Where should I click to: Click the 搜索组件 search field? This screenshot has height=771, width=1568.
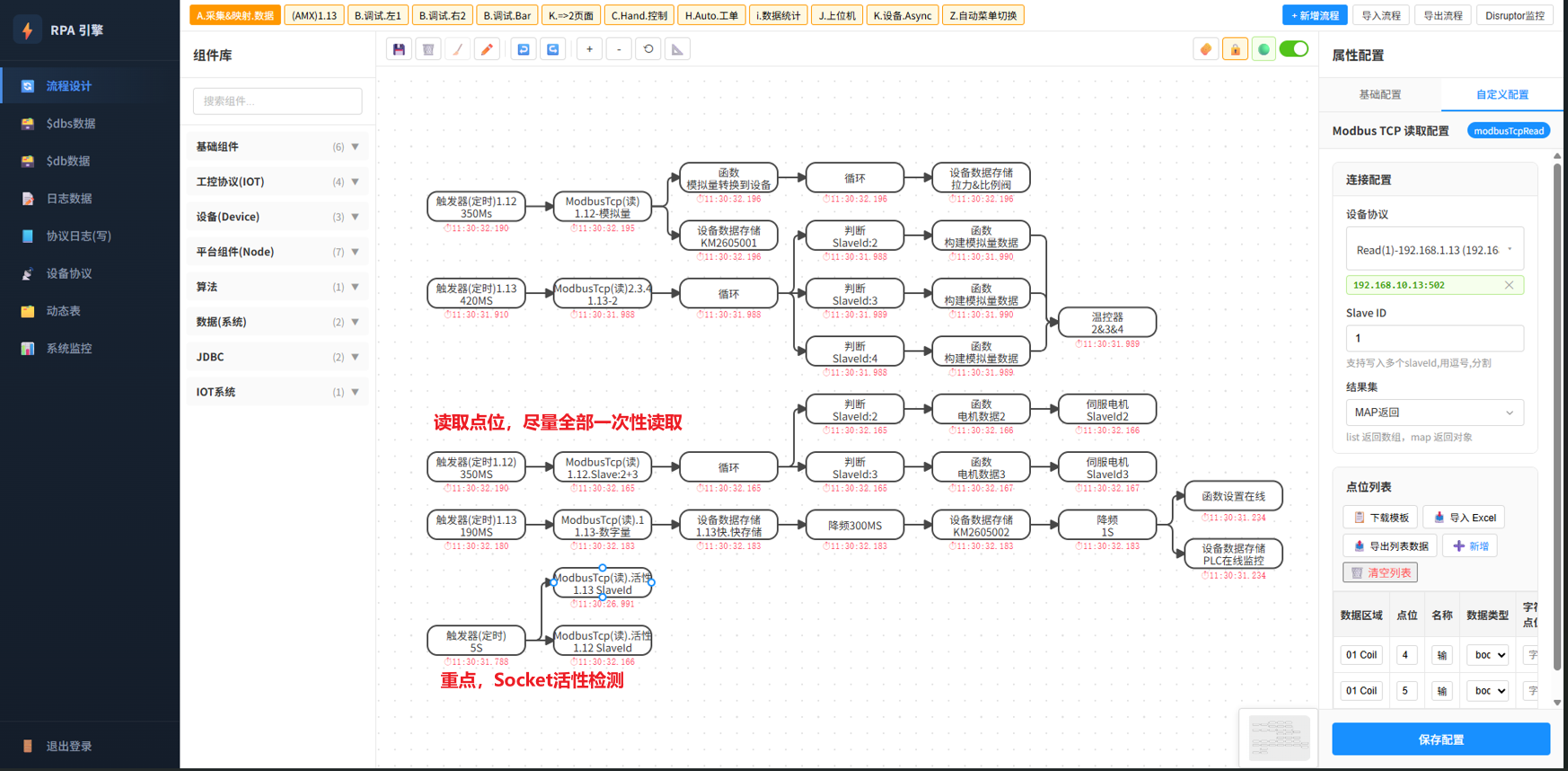click(277, 102)
